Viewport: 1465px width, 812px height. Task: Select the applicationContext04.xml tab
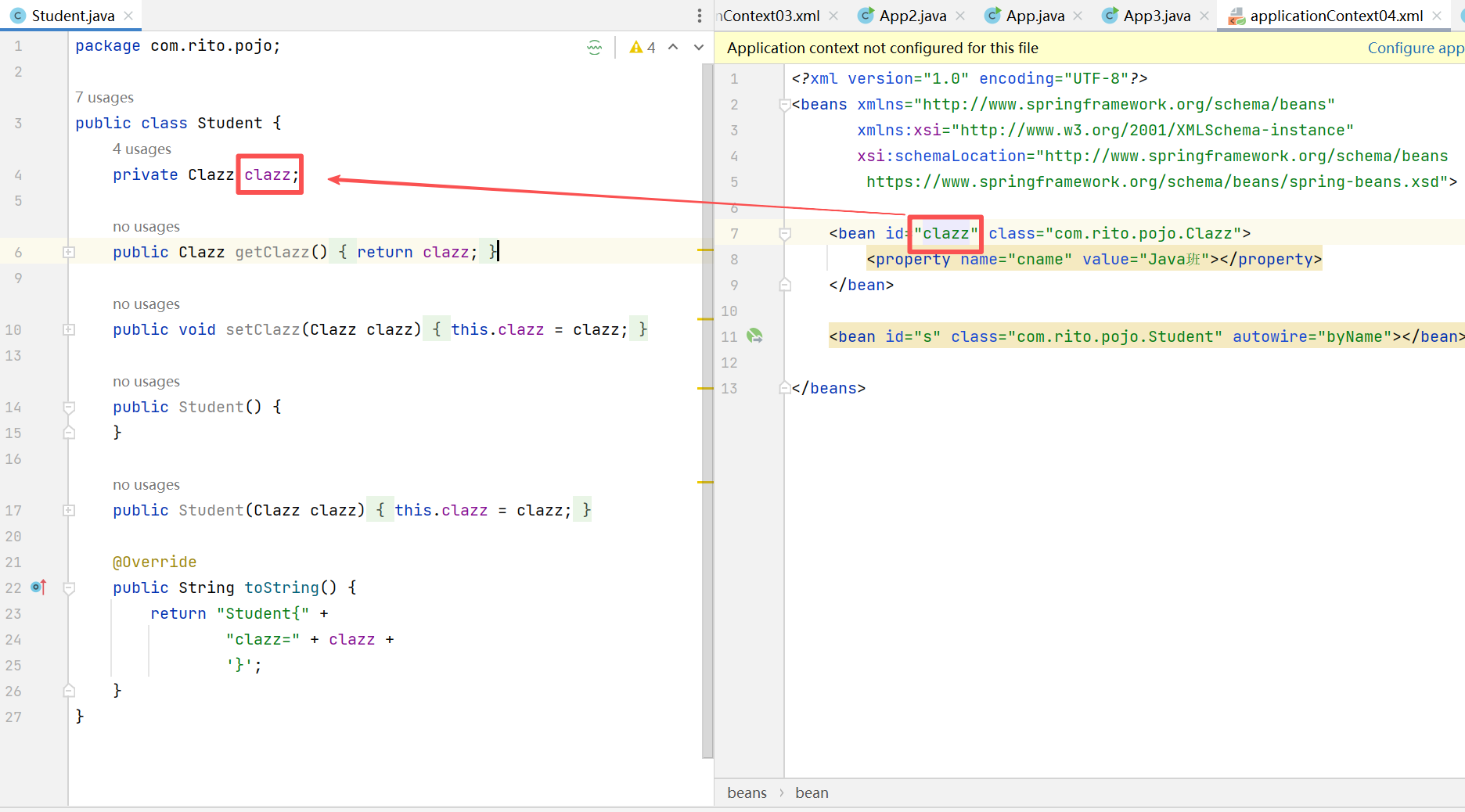(x=1336, y=16)
